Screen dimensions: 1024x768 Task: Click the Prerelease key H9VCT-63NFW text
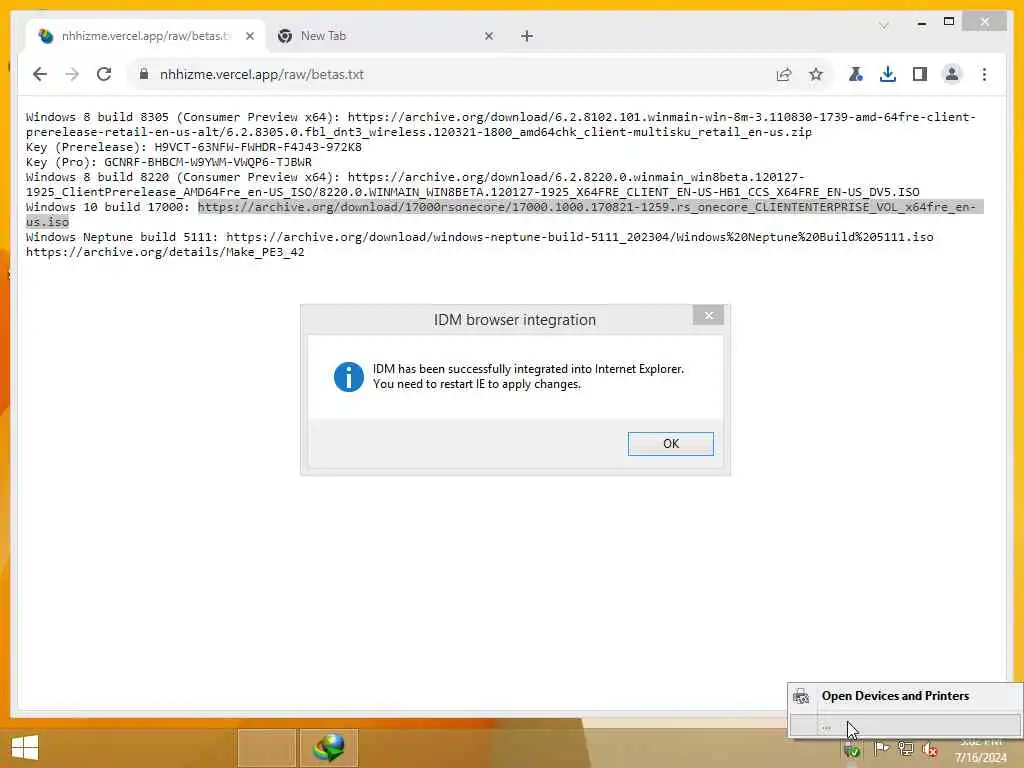pos(258,147)
